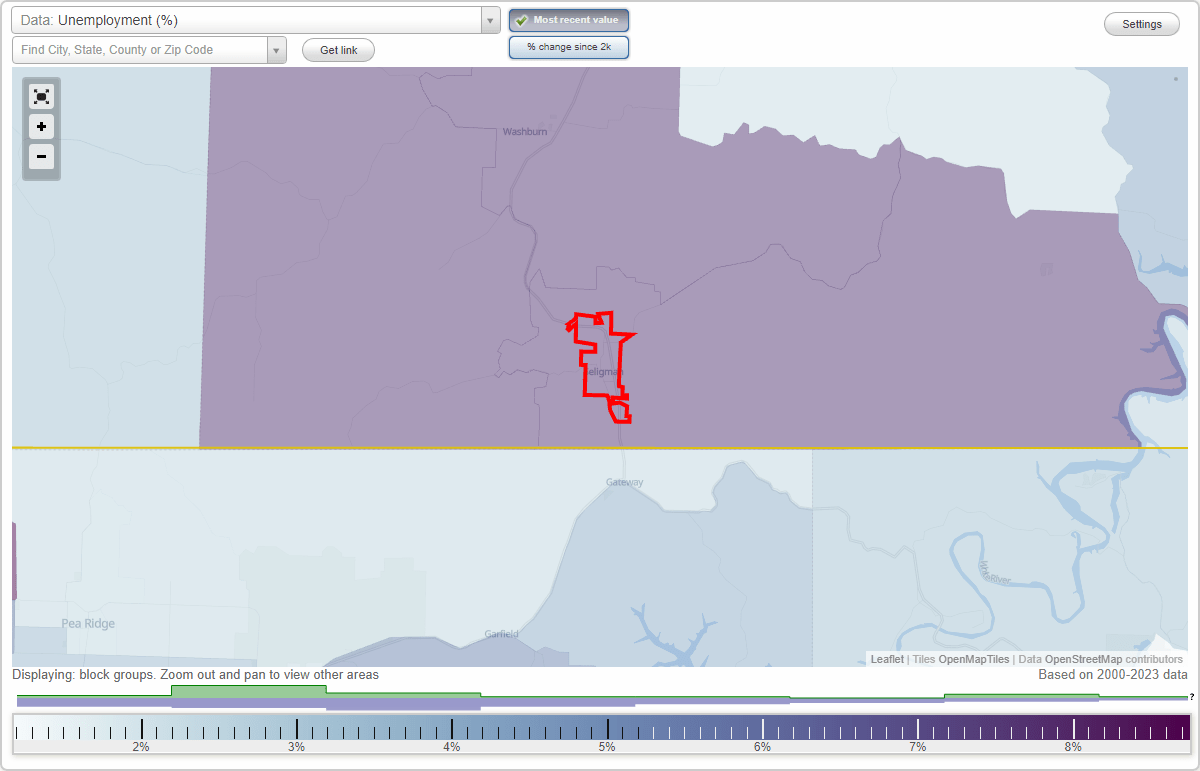Open the Settings button
The width and height of the screenshot is (1200, 771).
click(1142, 25)
